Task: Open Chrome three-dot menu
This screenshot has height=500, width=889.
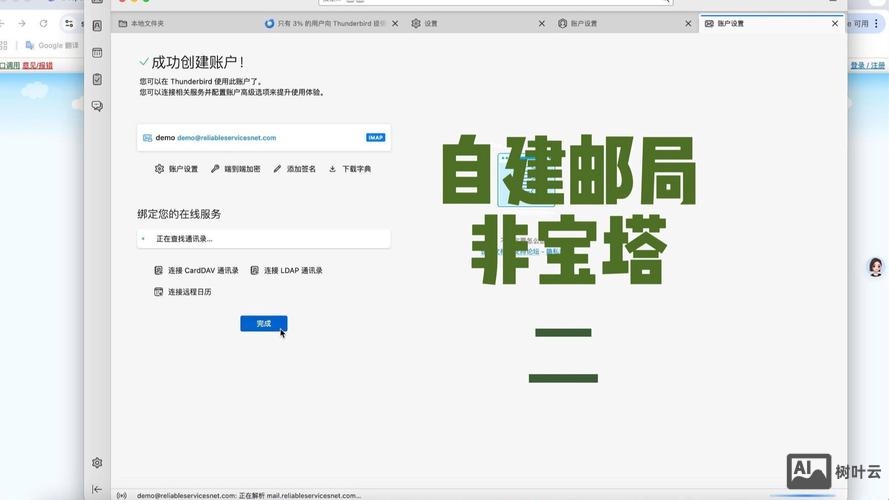Action: (877, 23)
